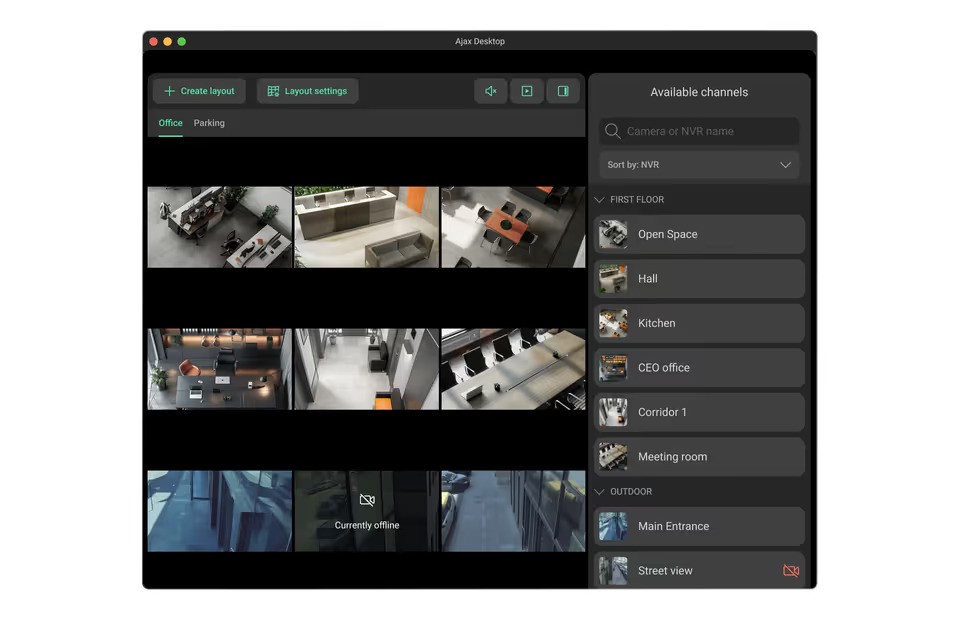Click the crossed camera icon on offline tile
This screenshot has height=621, width=960.
point(367,500)
